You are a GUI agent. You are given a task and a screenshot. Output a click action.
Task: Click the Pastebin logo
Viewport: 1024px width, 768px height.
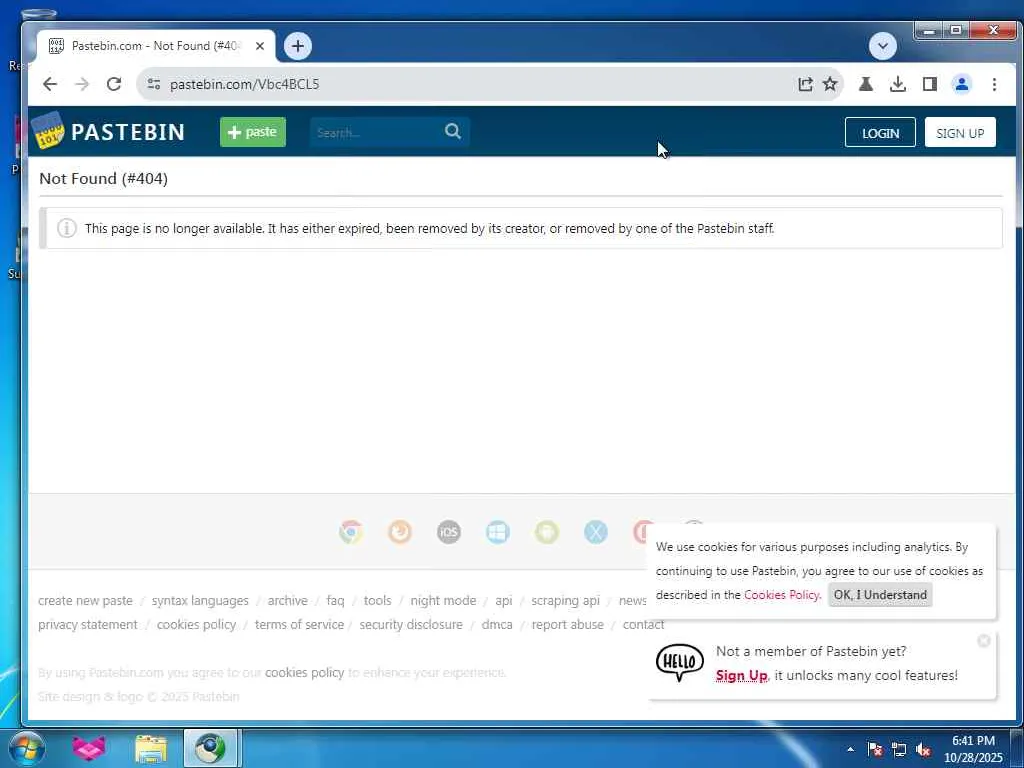pyautogui.click(x=108, y=131)
